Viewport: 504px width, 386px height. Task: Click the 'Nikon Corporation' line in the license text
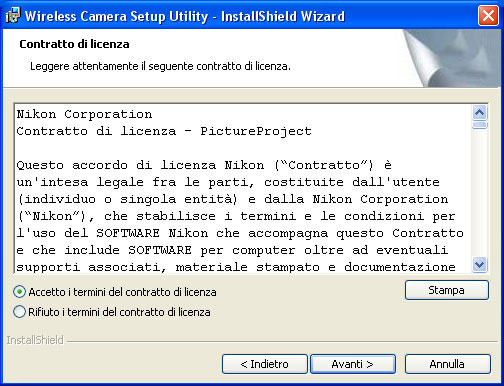tap(84, 114)
